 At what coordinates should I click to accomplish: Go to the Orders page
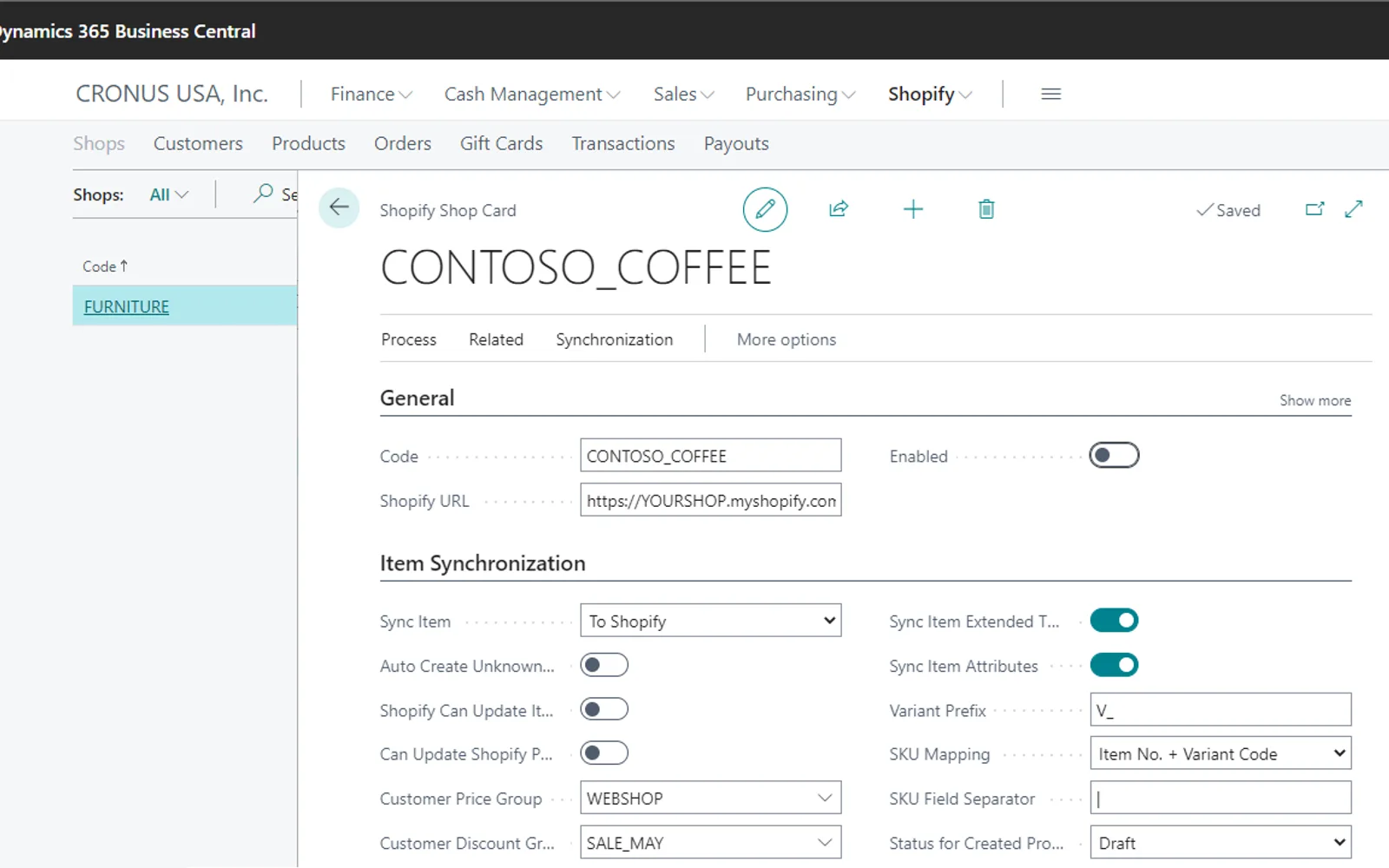pyautogui.click(x=403, y=143)
